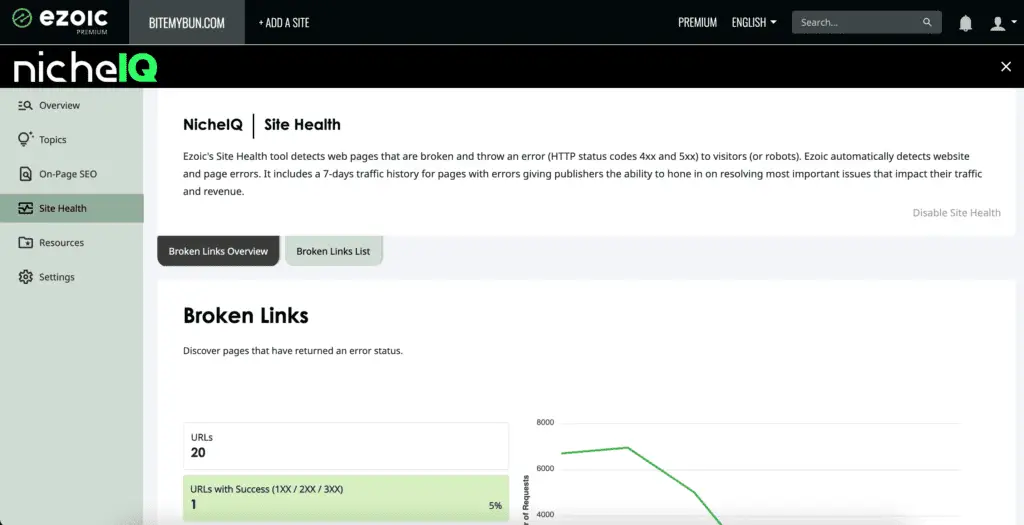Click the 5% success percentage value
Screen dimensions: 1024x525
495,505
